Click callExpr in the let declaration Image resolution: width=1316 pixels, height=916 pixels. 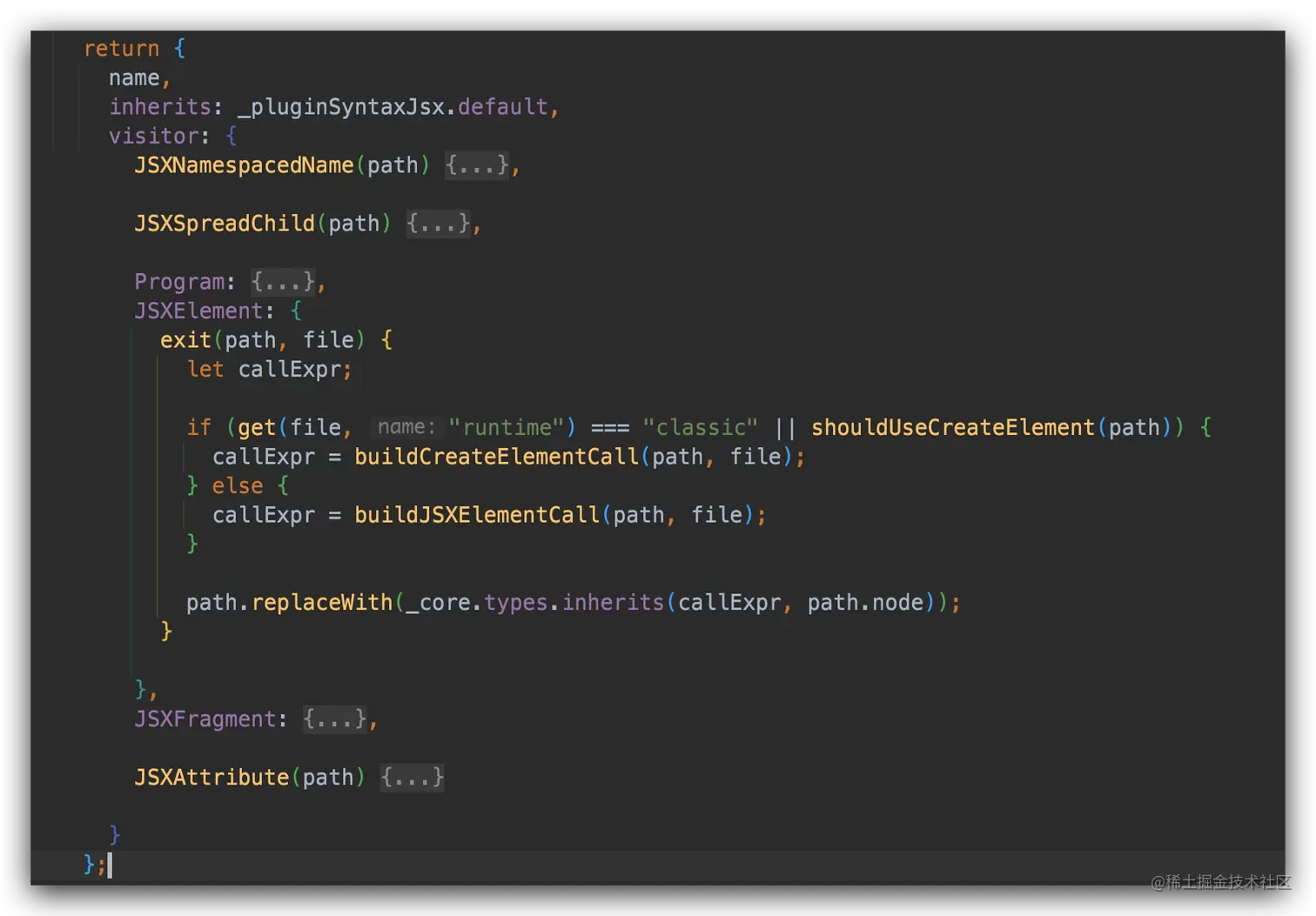point(289,369)
